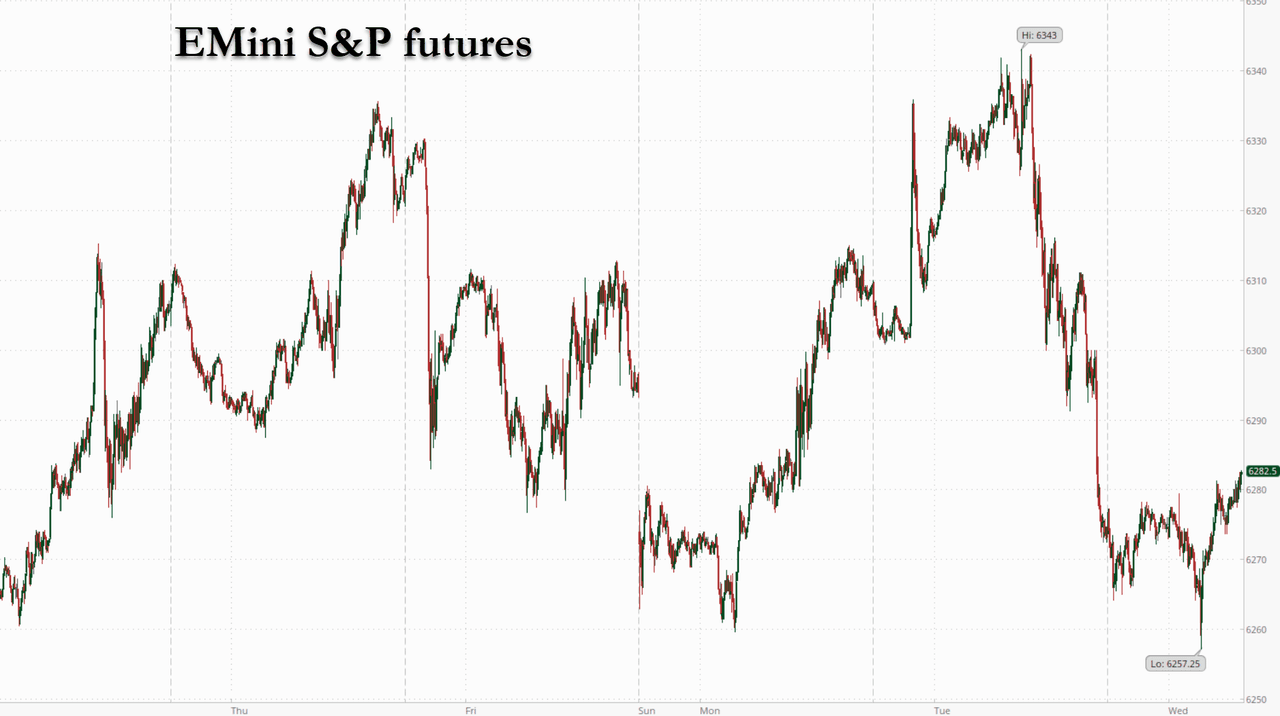Select the Sun label on time axis
Image resolution: width=1280 pixels, height=716 pixels.
[647, 710]
